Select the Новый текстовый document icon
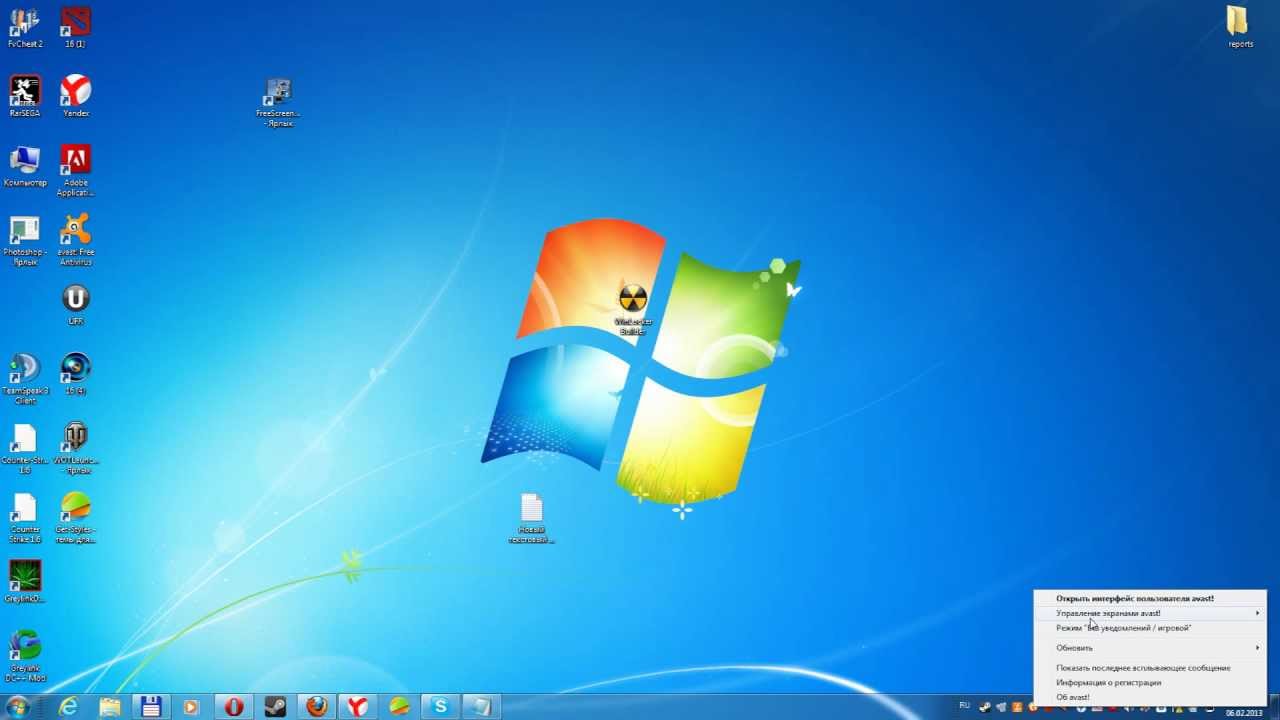 [531, 519]
